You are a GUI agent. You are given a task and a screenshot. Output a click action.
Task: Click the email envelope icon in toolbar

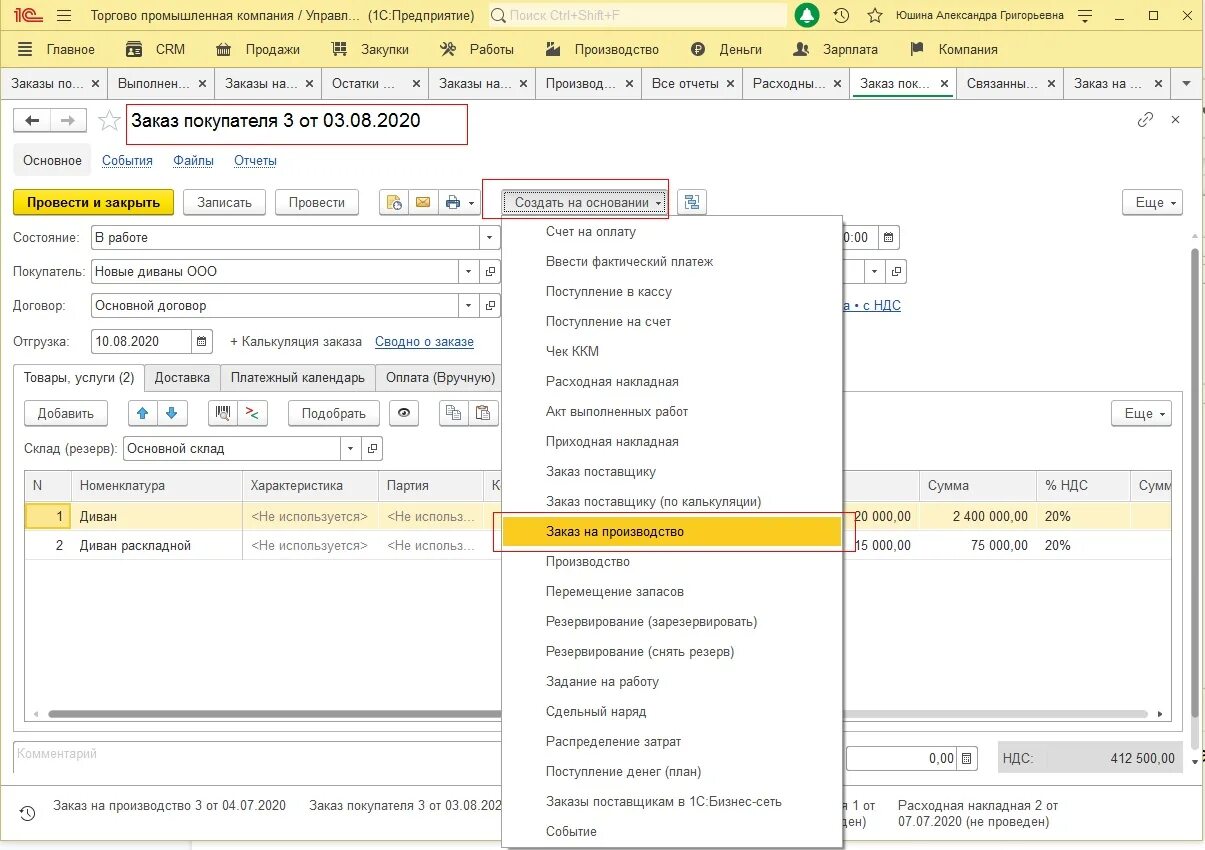(423, 202)
